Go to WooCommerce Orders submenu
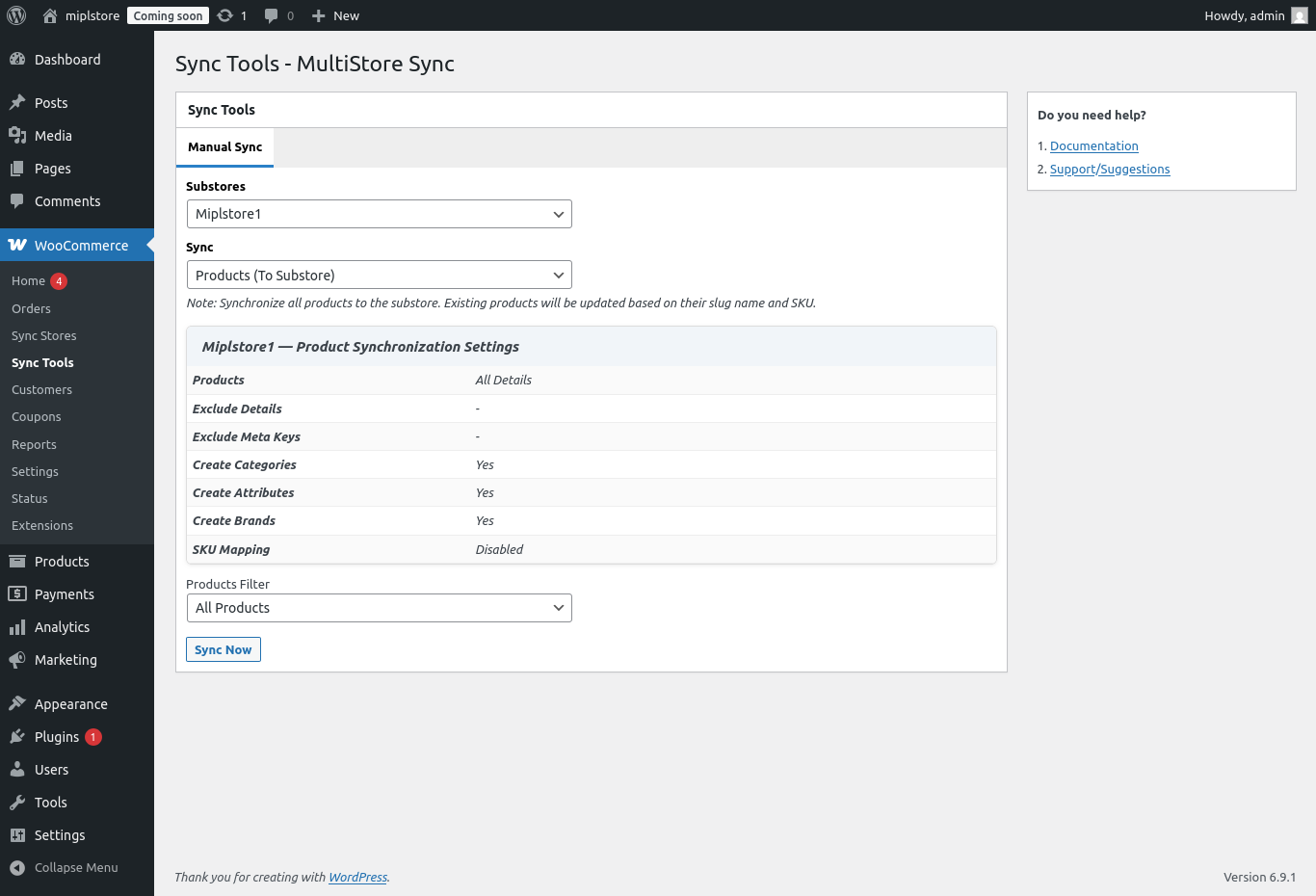The height and width of the screenshot is (896, 1316). tap(32, 309)
